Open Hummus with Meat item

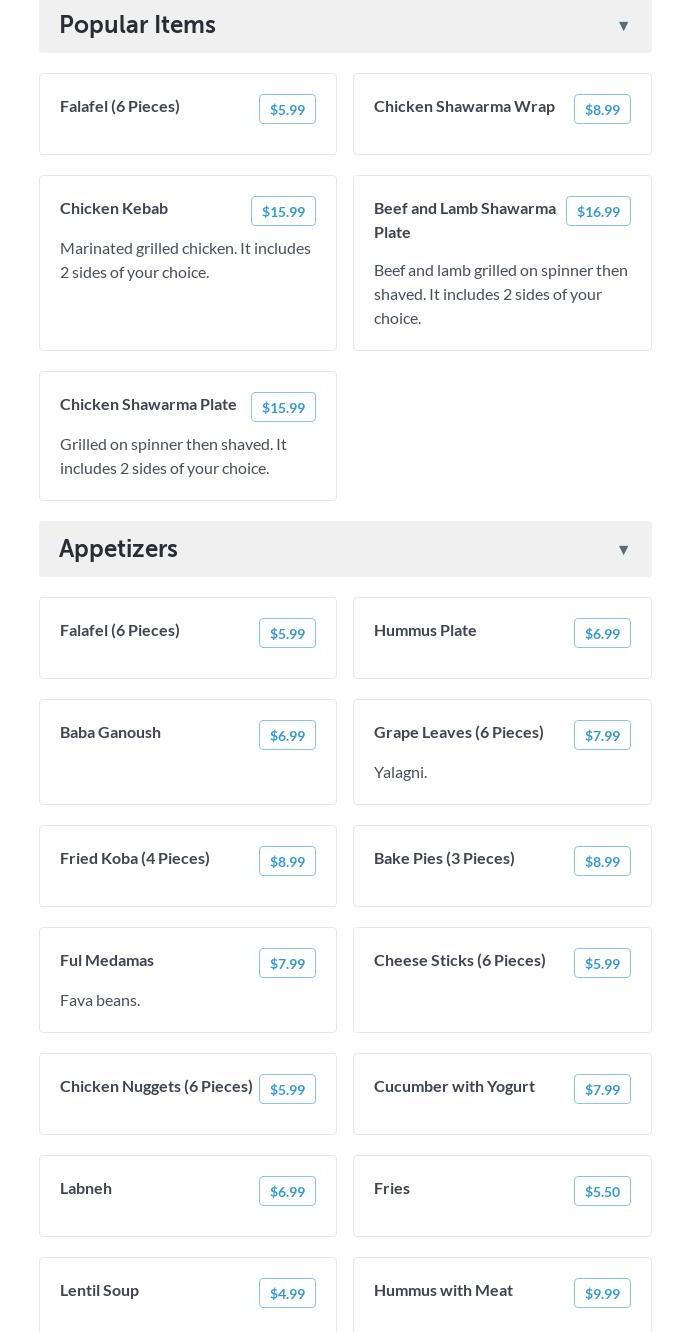(x=443, y=1291)
